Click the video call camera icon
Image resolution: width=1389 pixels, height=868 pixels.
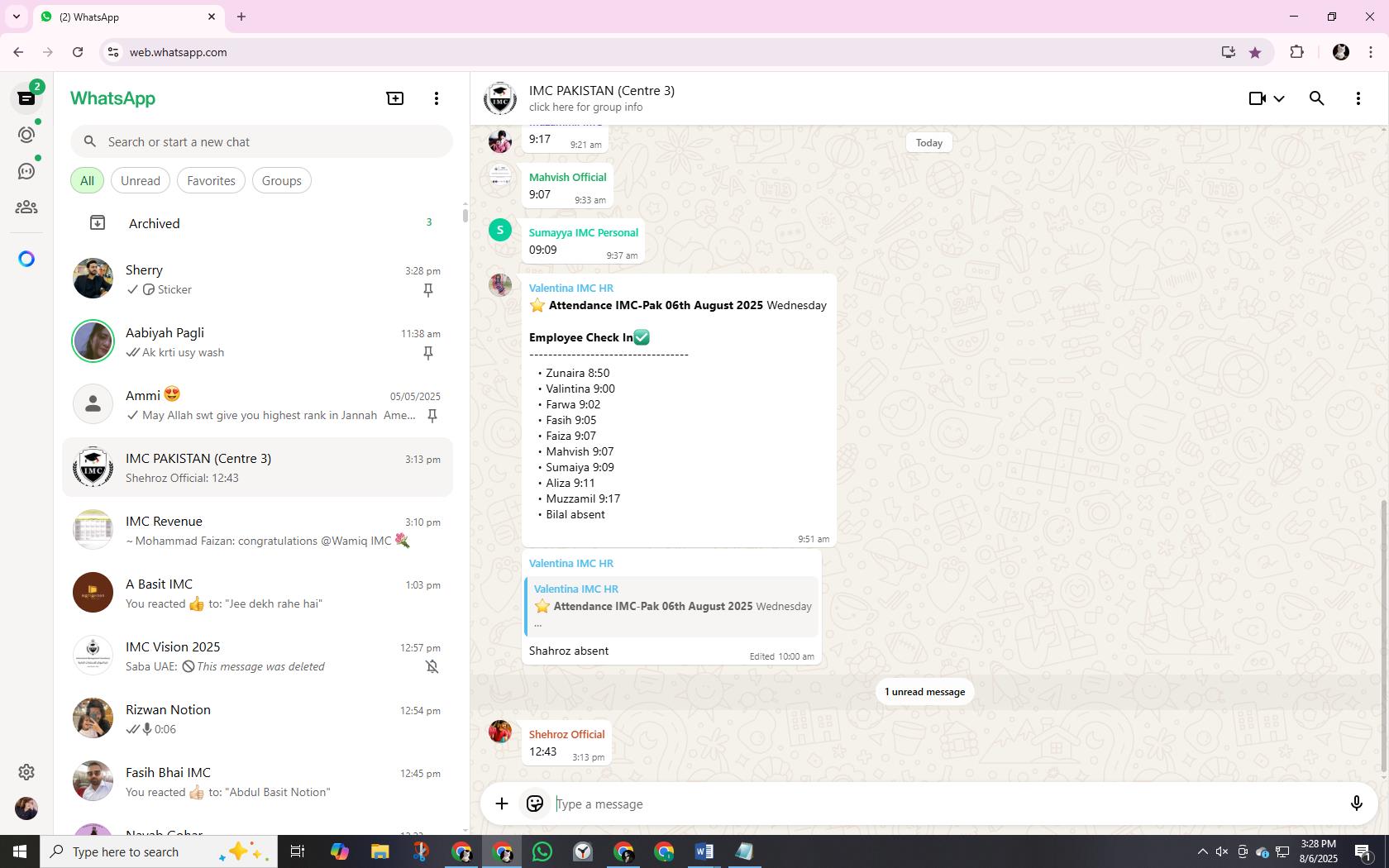1257,98
